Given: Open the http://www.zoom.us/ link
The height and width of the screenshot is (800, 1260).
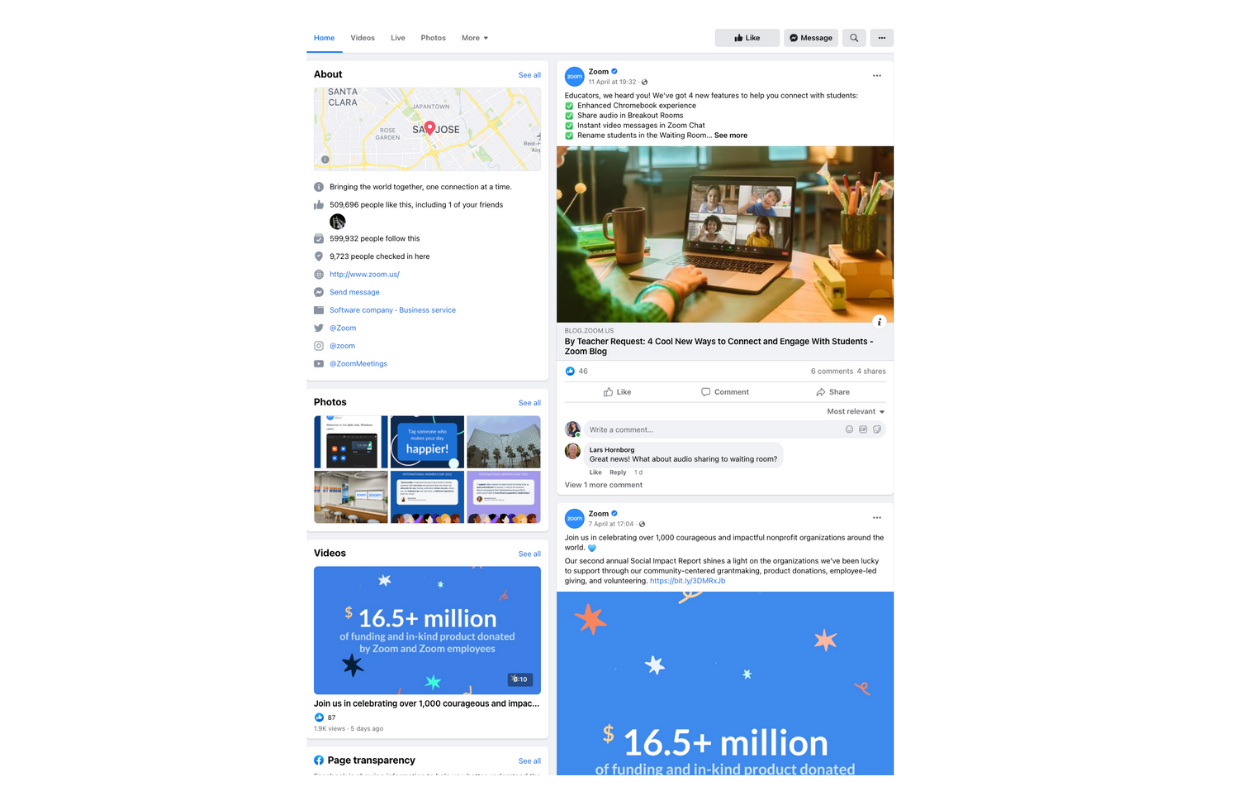Looking at the screenshot, I should click(x=365, y=274).
